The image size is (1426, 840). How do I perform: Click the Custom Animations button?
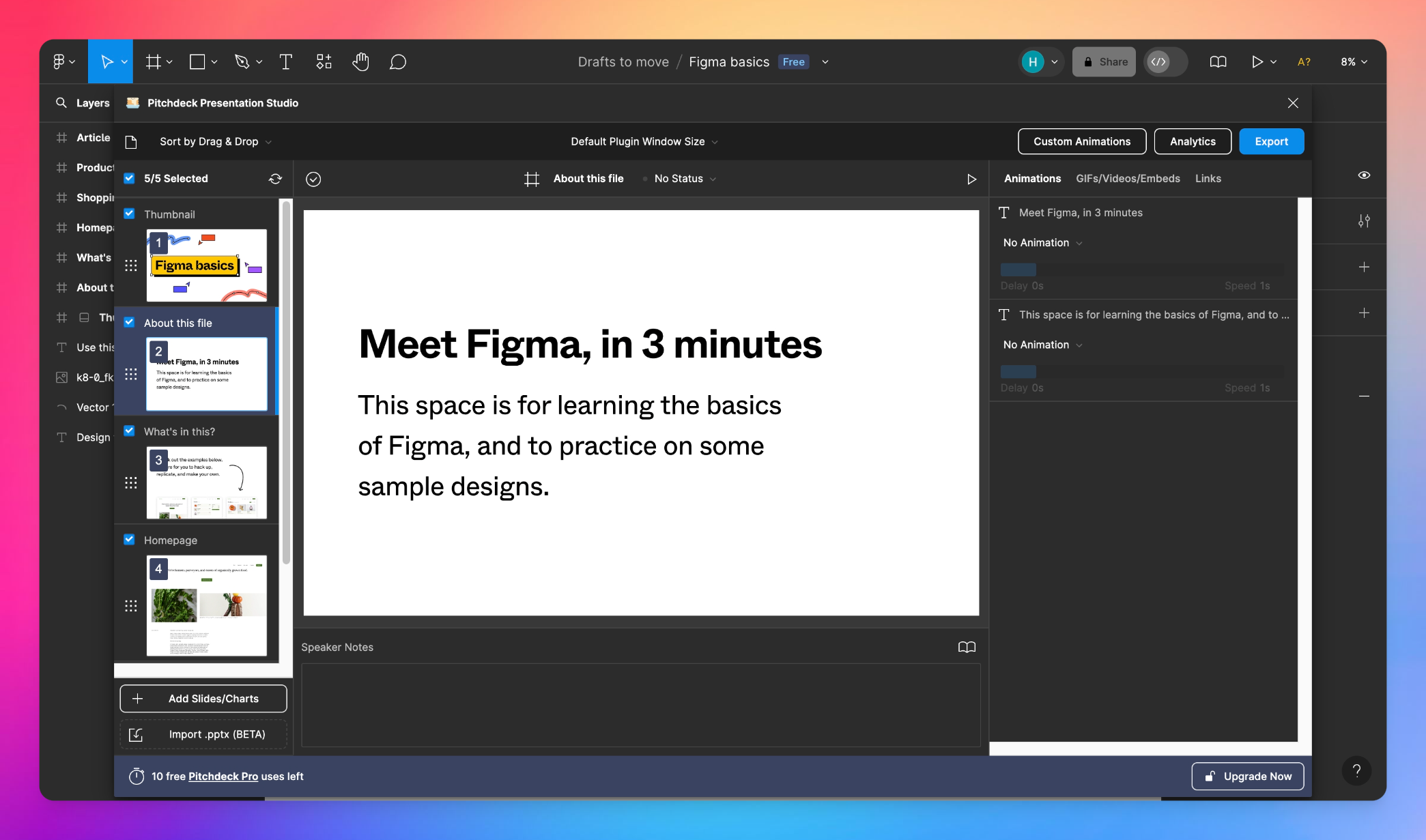point(1082,142)
